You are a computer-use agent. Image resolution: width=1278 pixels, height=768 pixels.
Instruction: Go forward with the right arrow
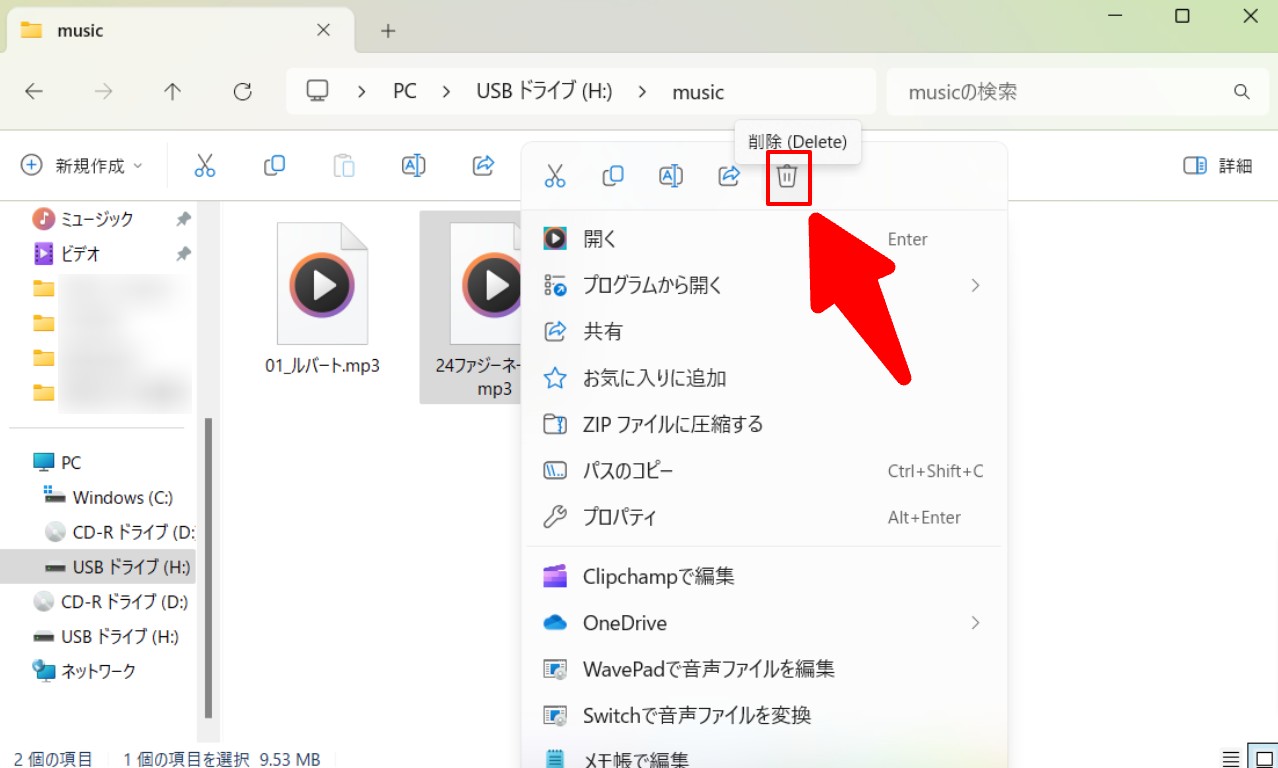click(103, 92)
